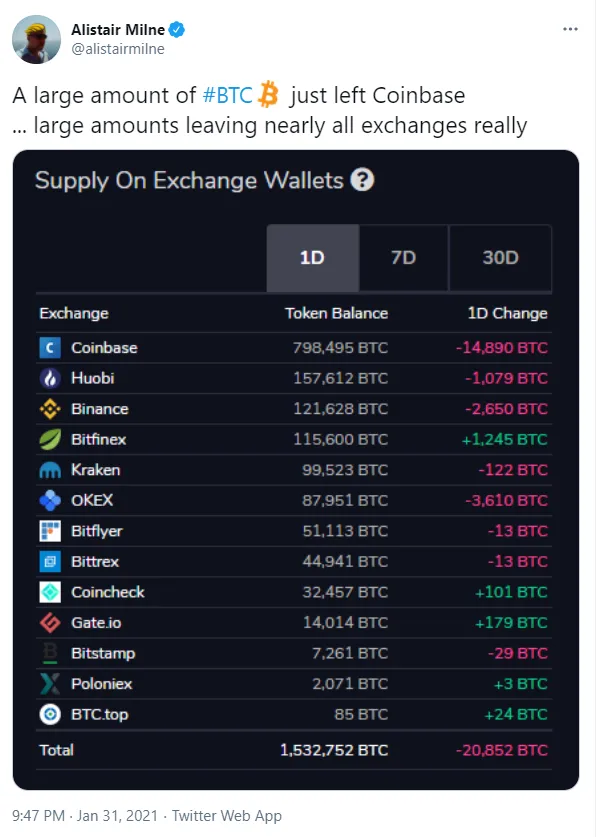The image size is (605, 837).
Task: Click the OKEX logo icon
Action: coord(50,500)
